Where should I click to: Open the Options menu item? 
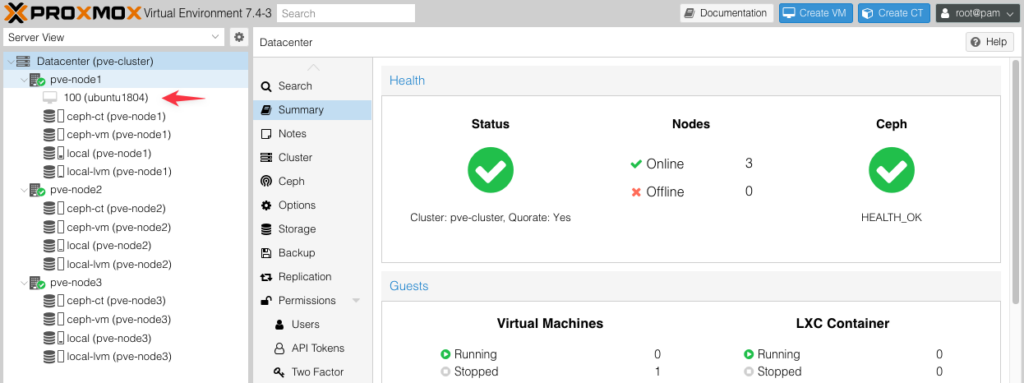[x=312, y=205]
